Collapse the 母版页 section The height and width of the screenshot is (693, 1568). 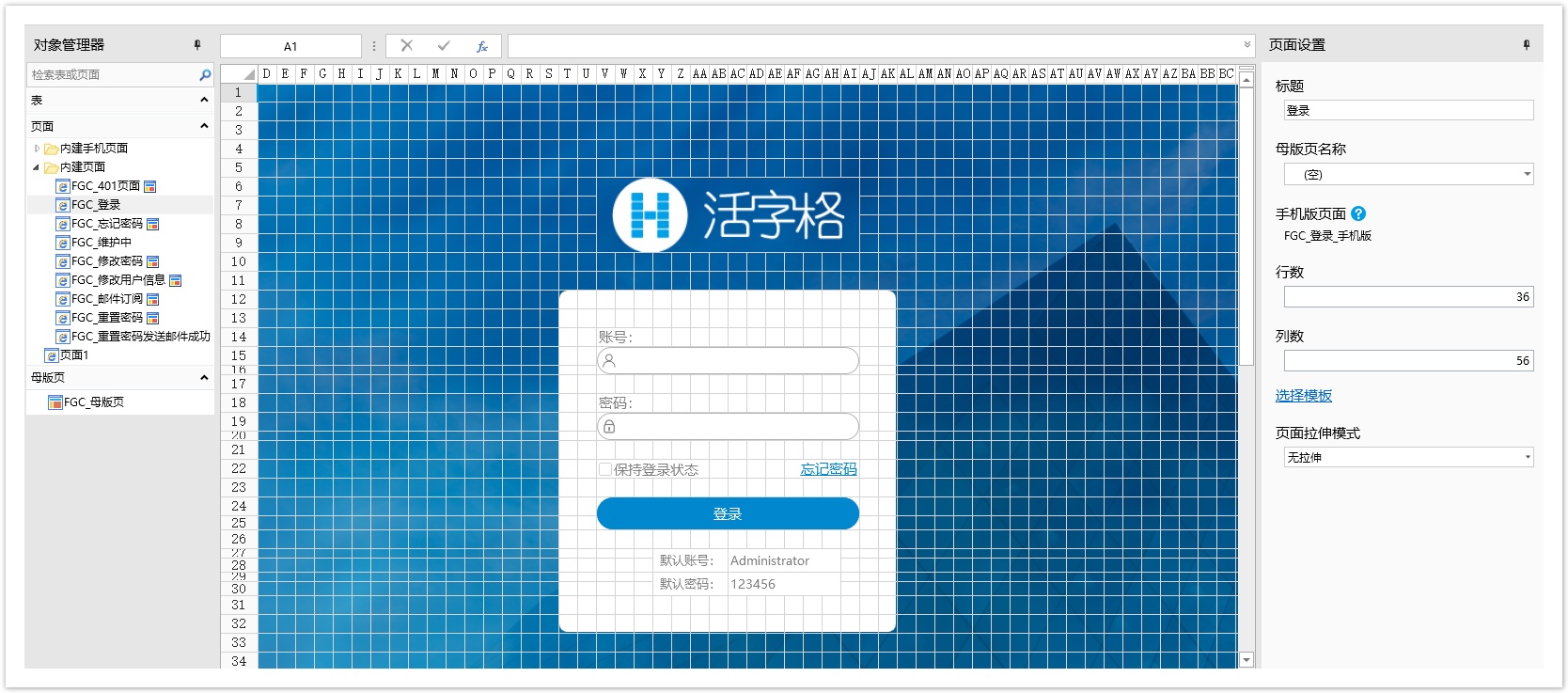[x=204, y=378]
